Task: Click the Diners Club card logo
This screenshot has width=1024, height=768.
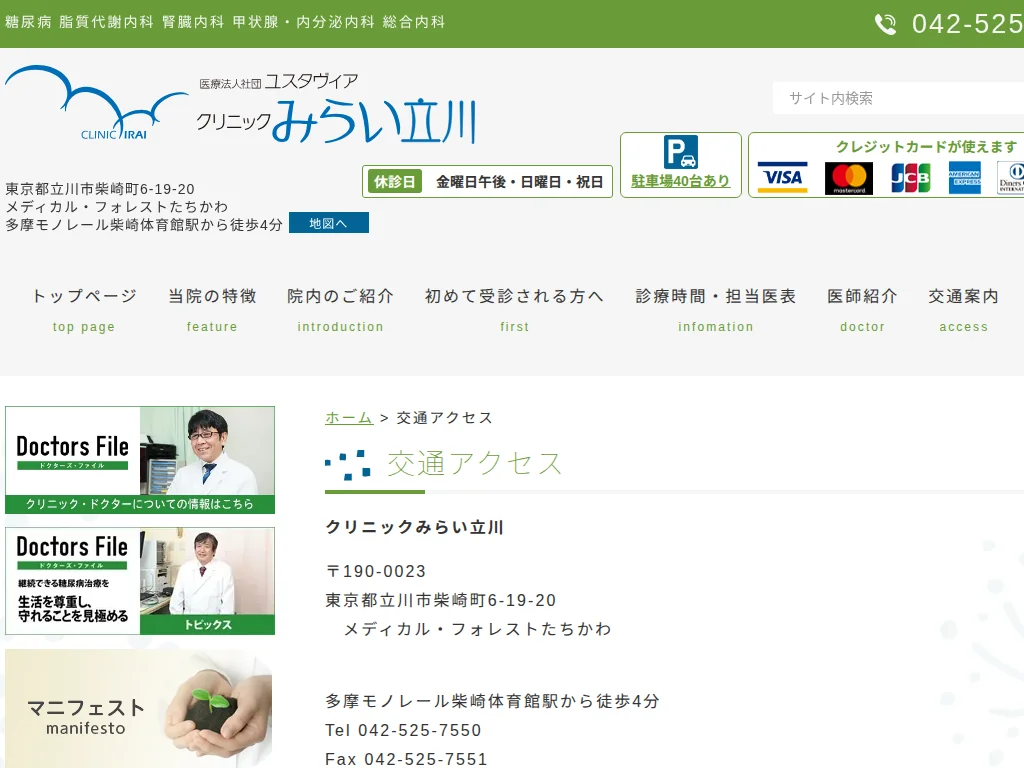Action: tap(1011, 178)
